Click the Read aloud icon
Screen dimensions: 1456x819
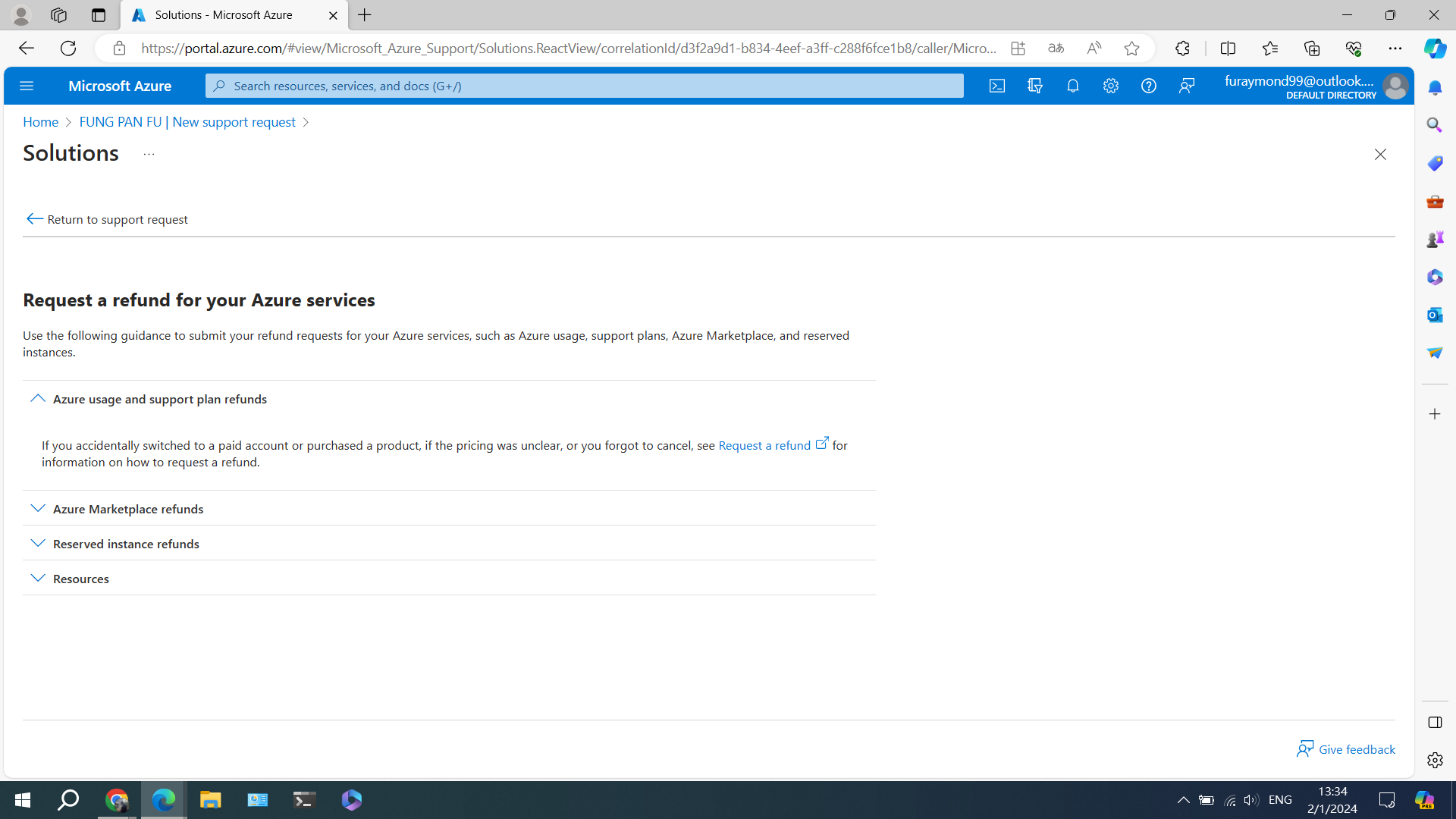1094,49
